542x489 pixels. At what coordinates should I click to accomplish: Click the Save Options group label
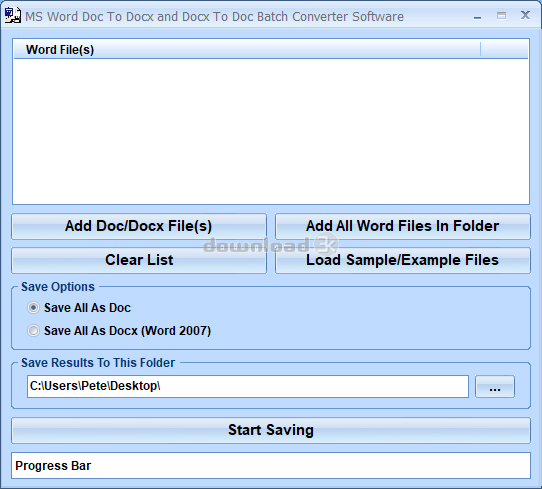(58, 287)
